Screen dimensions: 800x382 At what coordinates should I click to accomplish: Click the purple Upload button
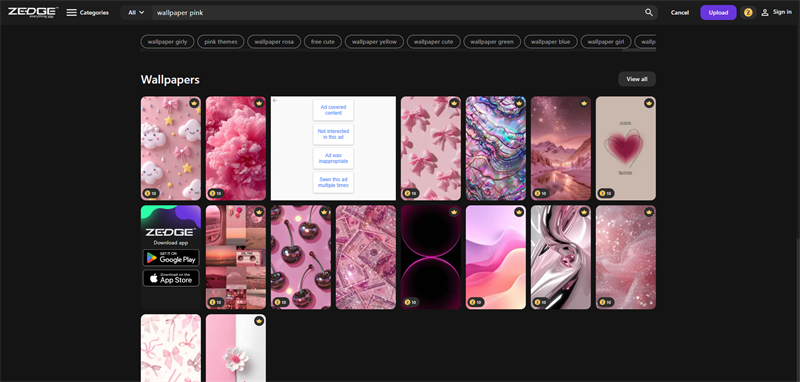point(718,13)
